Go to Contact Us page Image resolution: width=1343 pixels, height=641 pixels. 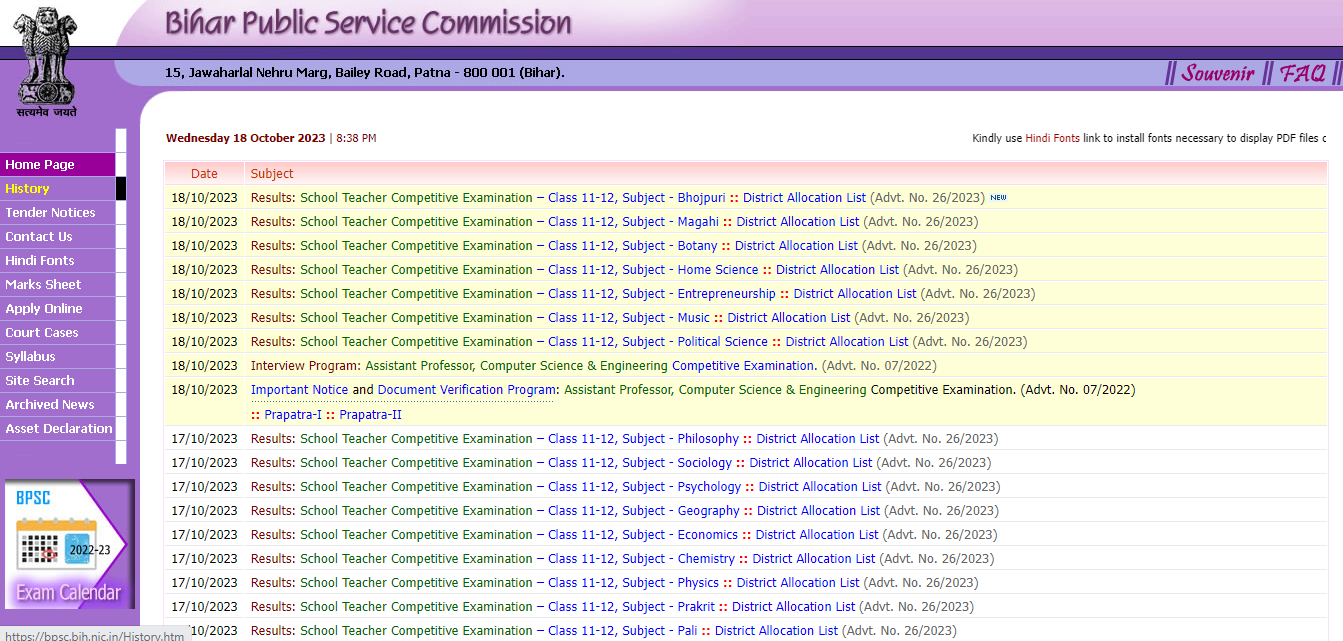point(58,237)
